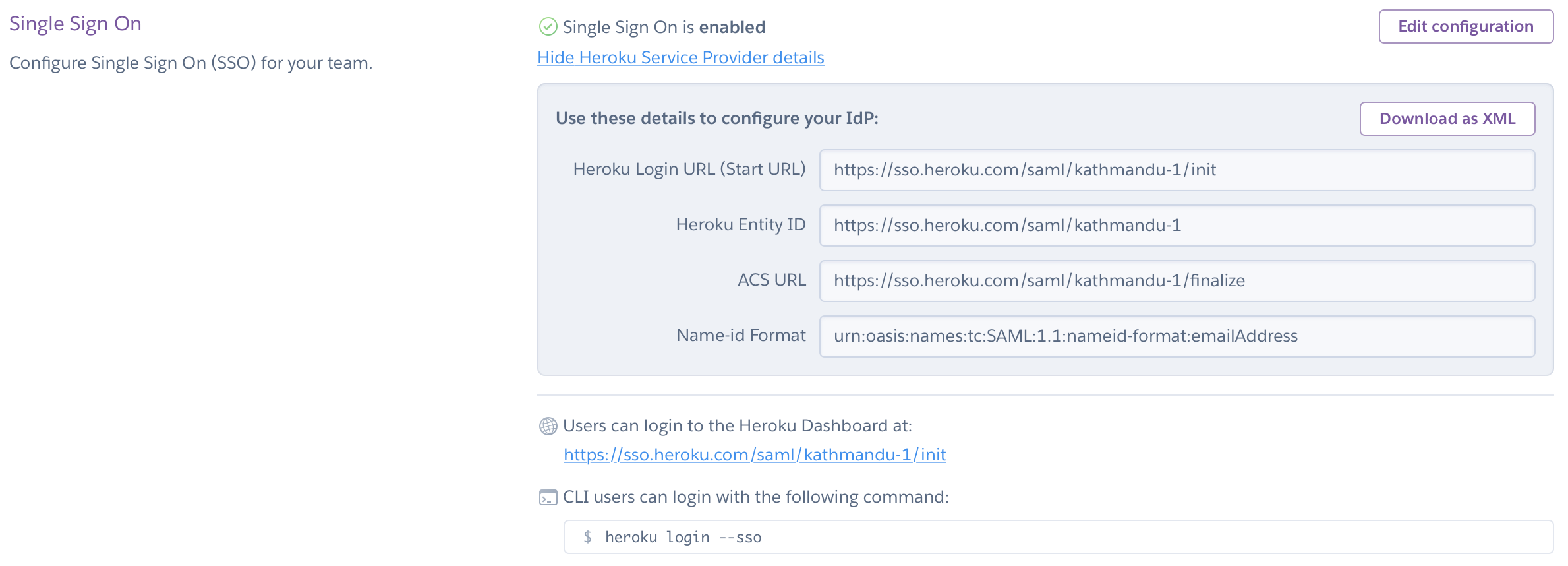Click inside the ACS URL field
This screenshot has width=1568, height=566.
pos(1176,281)
